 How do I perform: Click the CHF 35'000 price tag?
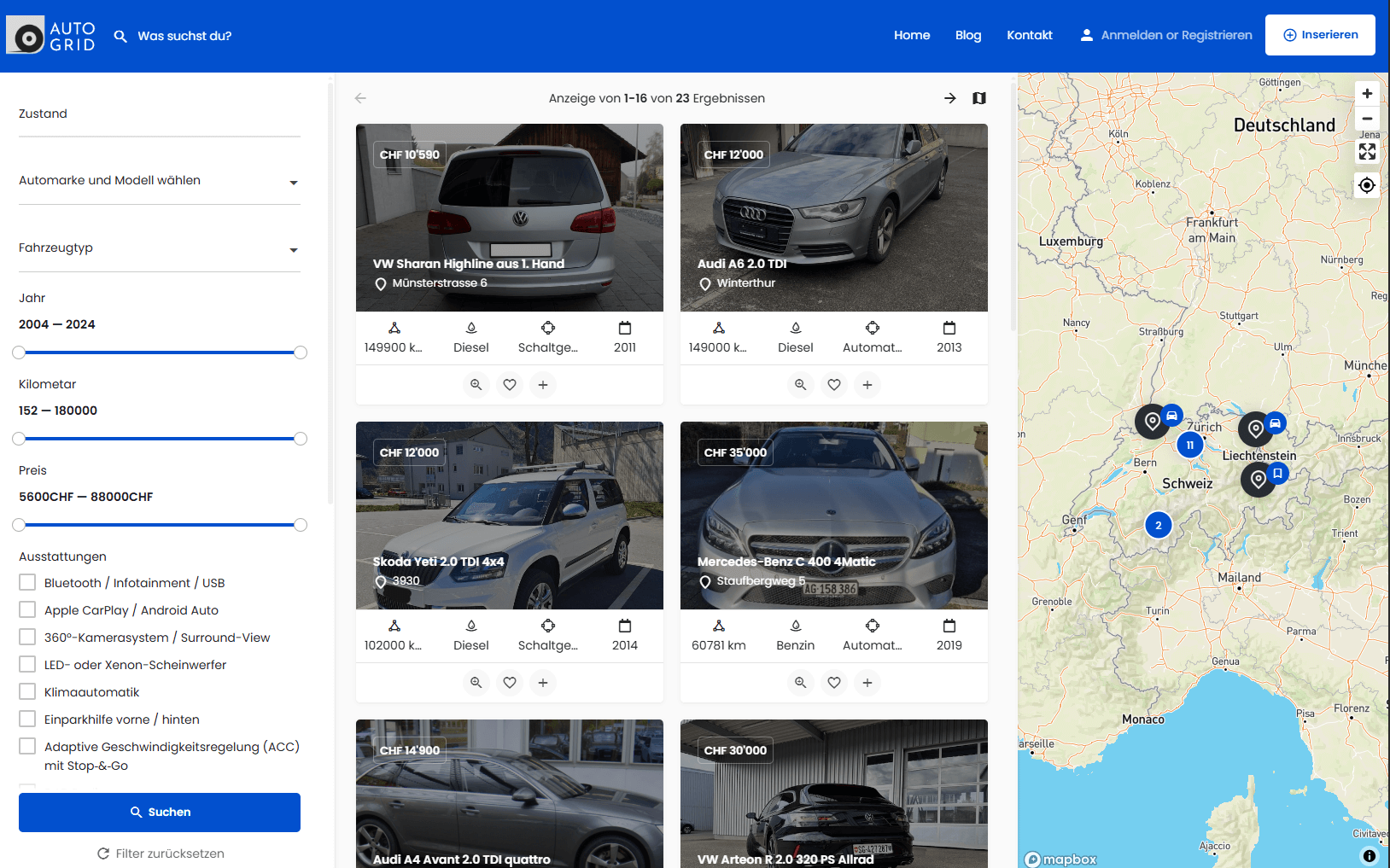pos(735,452)
